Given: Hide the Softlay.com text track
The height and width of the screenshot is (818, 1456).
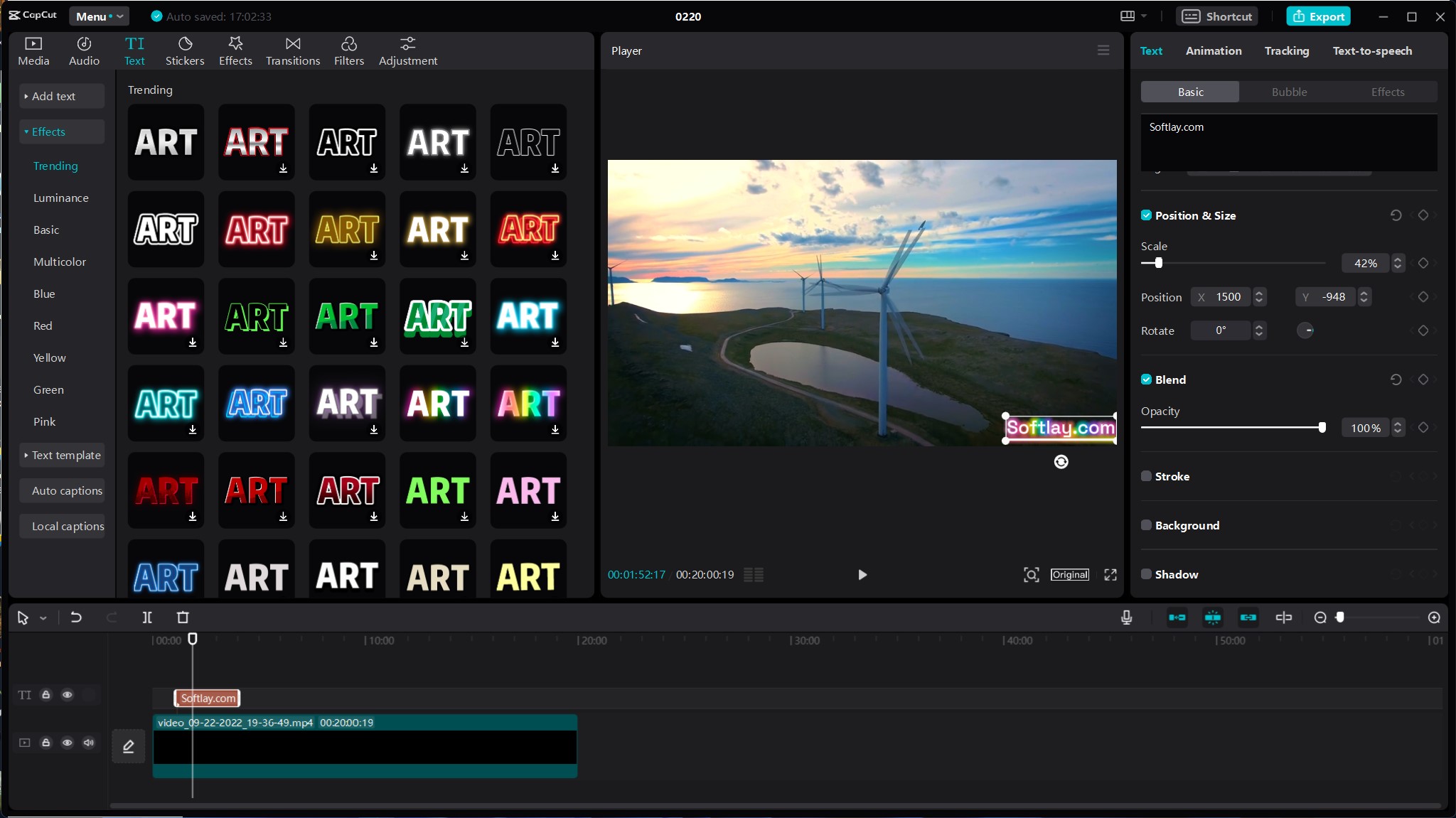Looking at the screenshot, I should coord(68,695).
